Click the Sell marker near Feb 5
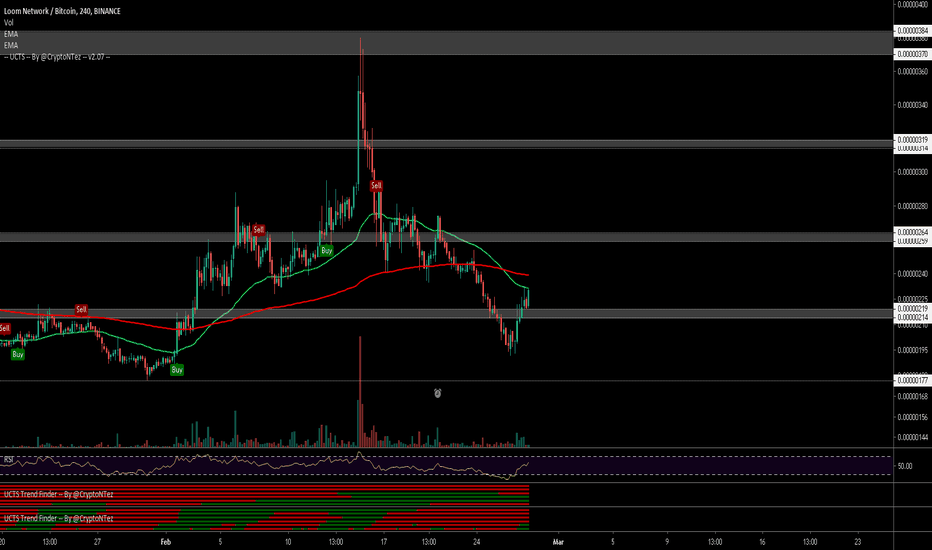Viewport: 932px width, 550px height. click(x=259, y=230)
